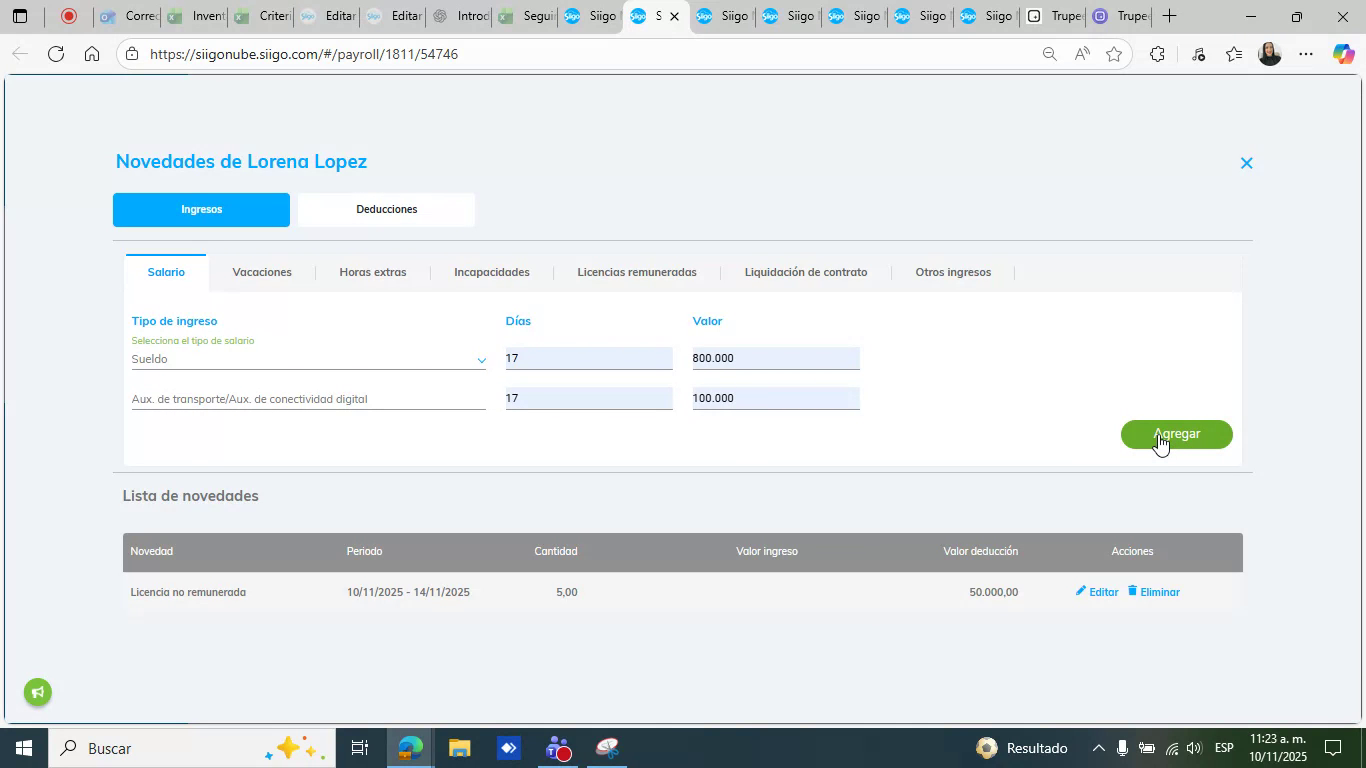The image size is (1366, 768).
Task: Open the browser extensions icon
Action: (x=1157, y=54)
